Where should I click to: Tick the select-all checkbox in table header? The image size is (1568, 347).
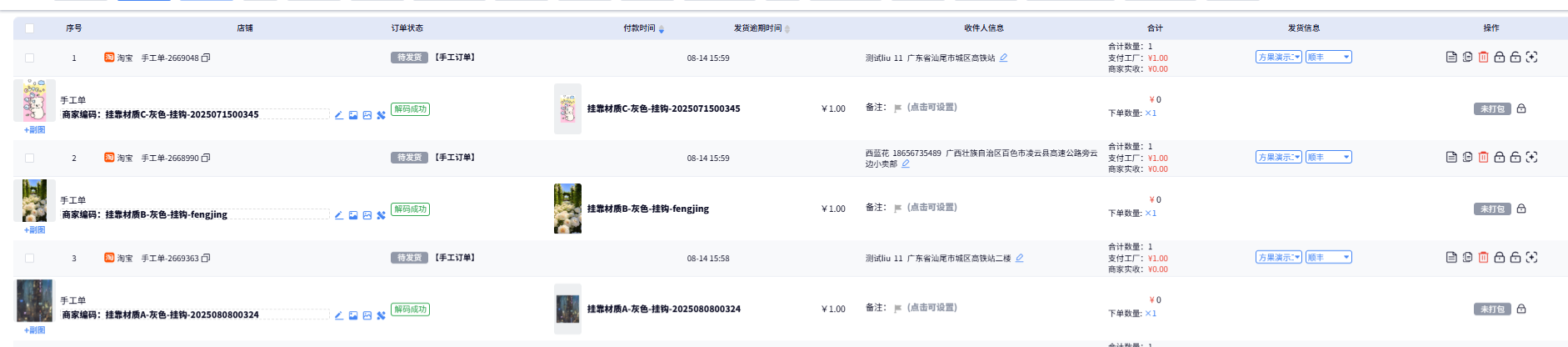30,28
